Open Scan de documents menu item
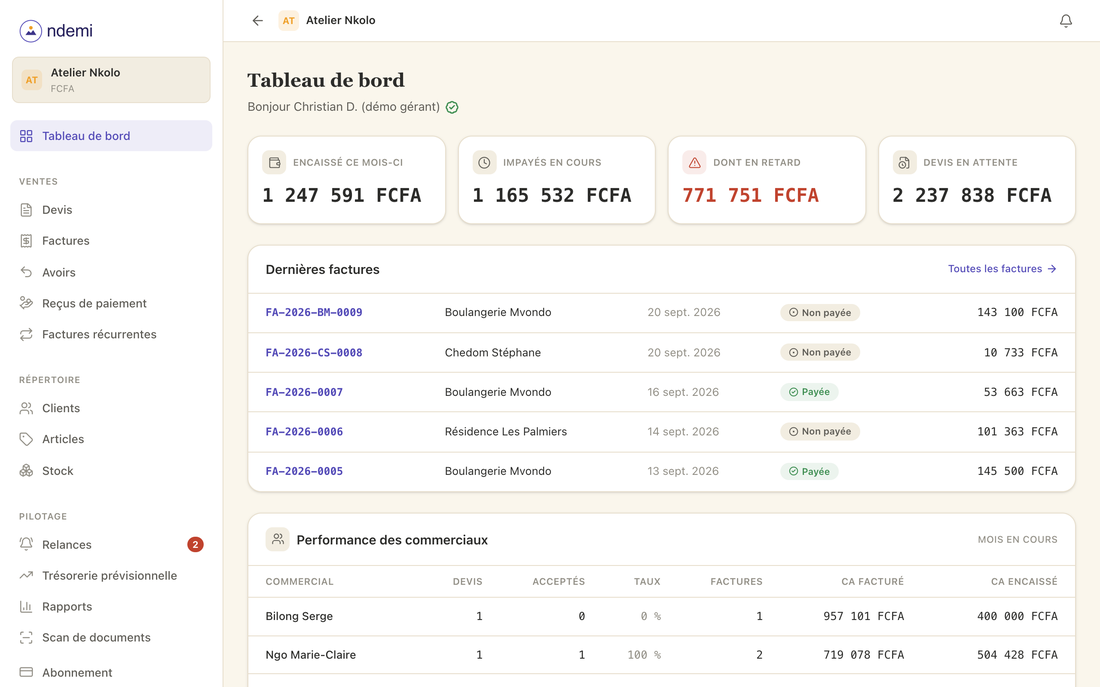 click(x=111, y=637)
